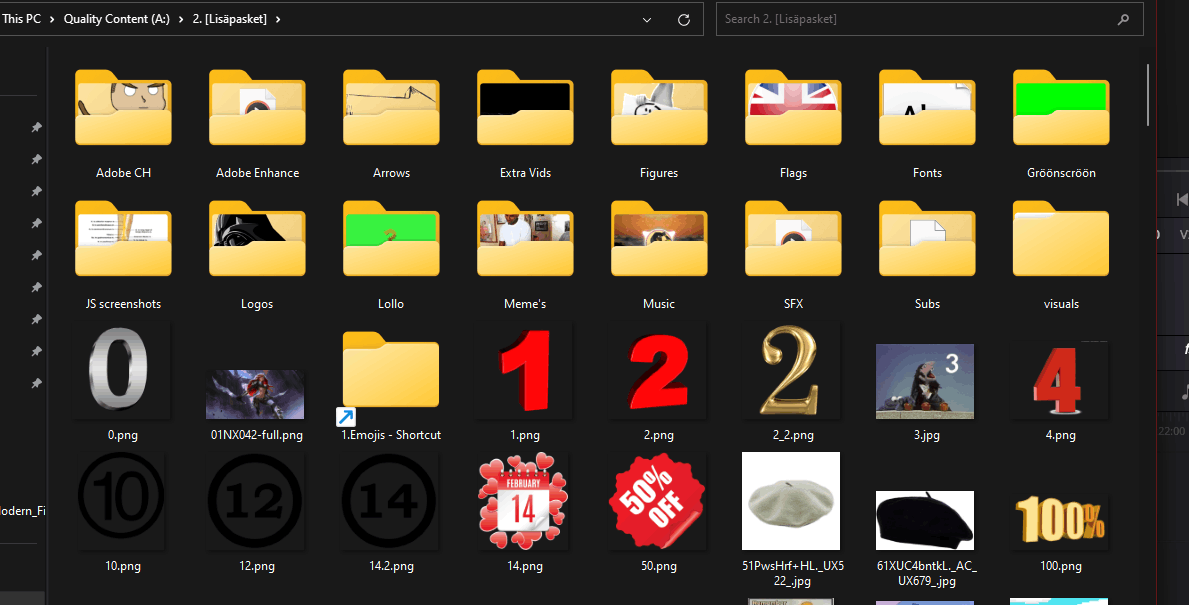The image size is (1189, 605).
Task: Expand the chevron after 2. [Lisäpasket]
Action: [x=278, y=19]
